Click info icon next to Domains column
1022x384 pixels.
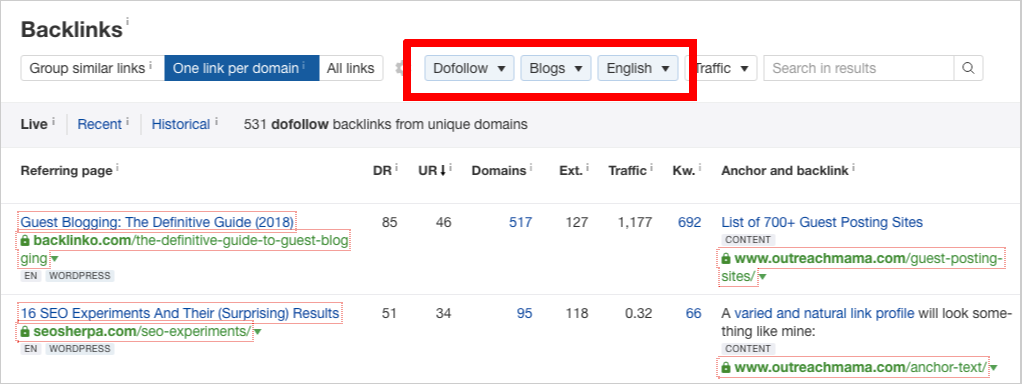(531, 168)
